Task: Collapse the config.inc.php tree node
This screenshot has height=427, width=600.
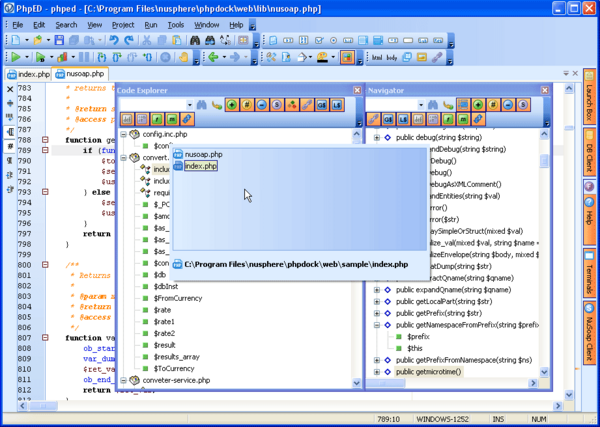Action: (124, 134)
